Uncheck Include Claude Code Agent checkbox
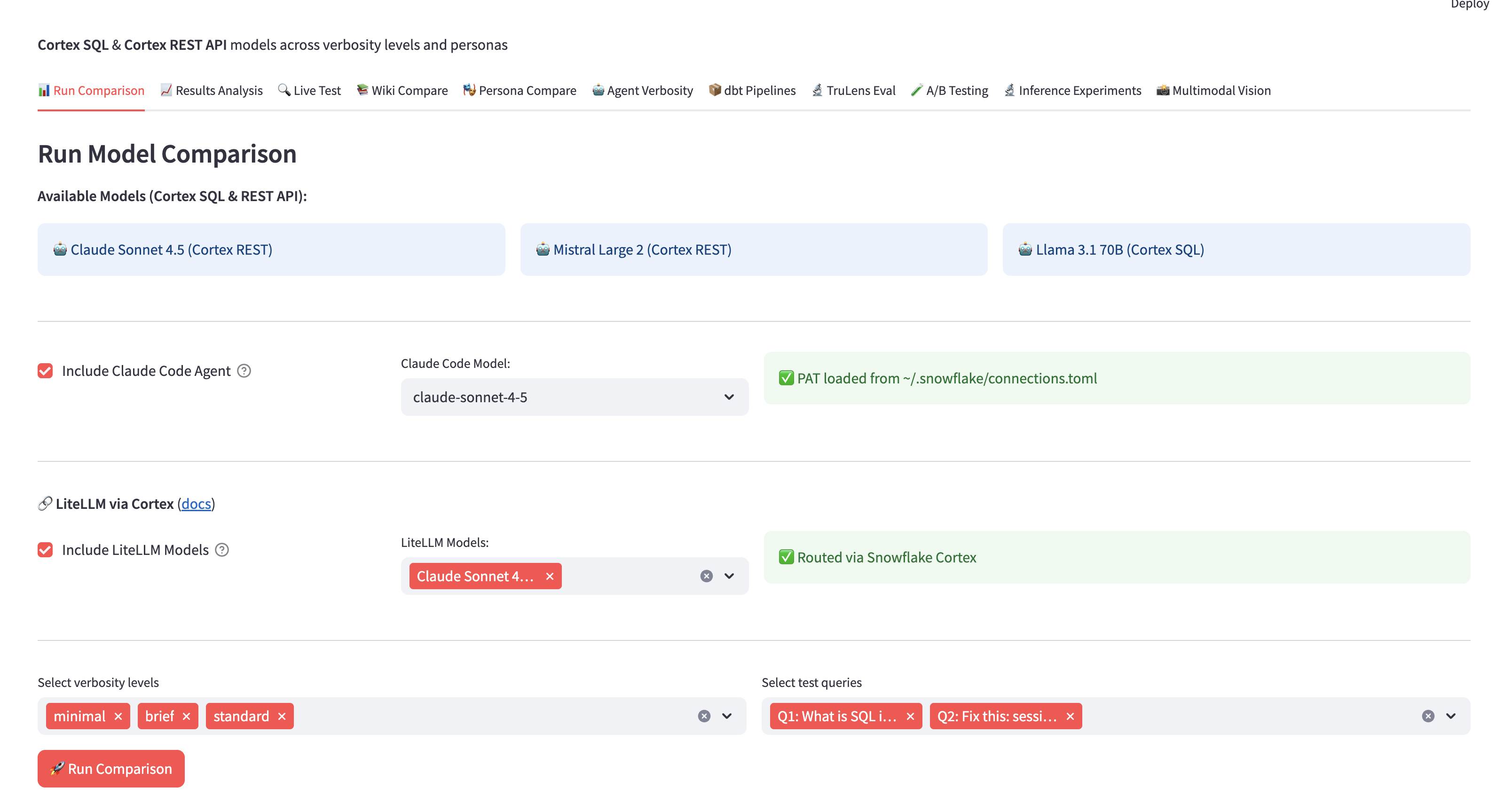This screenshot has width=1512, height=803. pyautogui.click(x=45, y=371)
